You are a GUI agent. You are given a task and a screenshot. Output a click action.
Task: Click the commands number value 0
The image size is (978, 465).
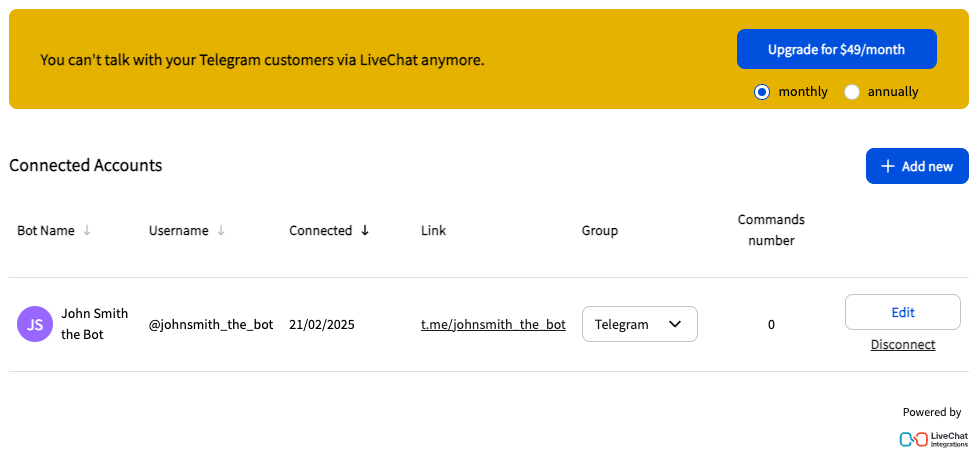pos(771,325)
